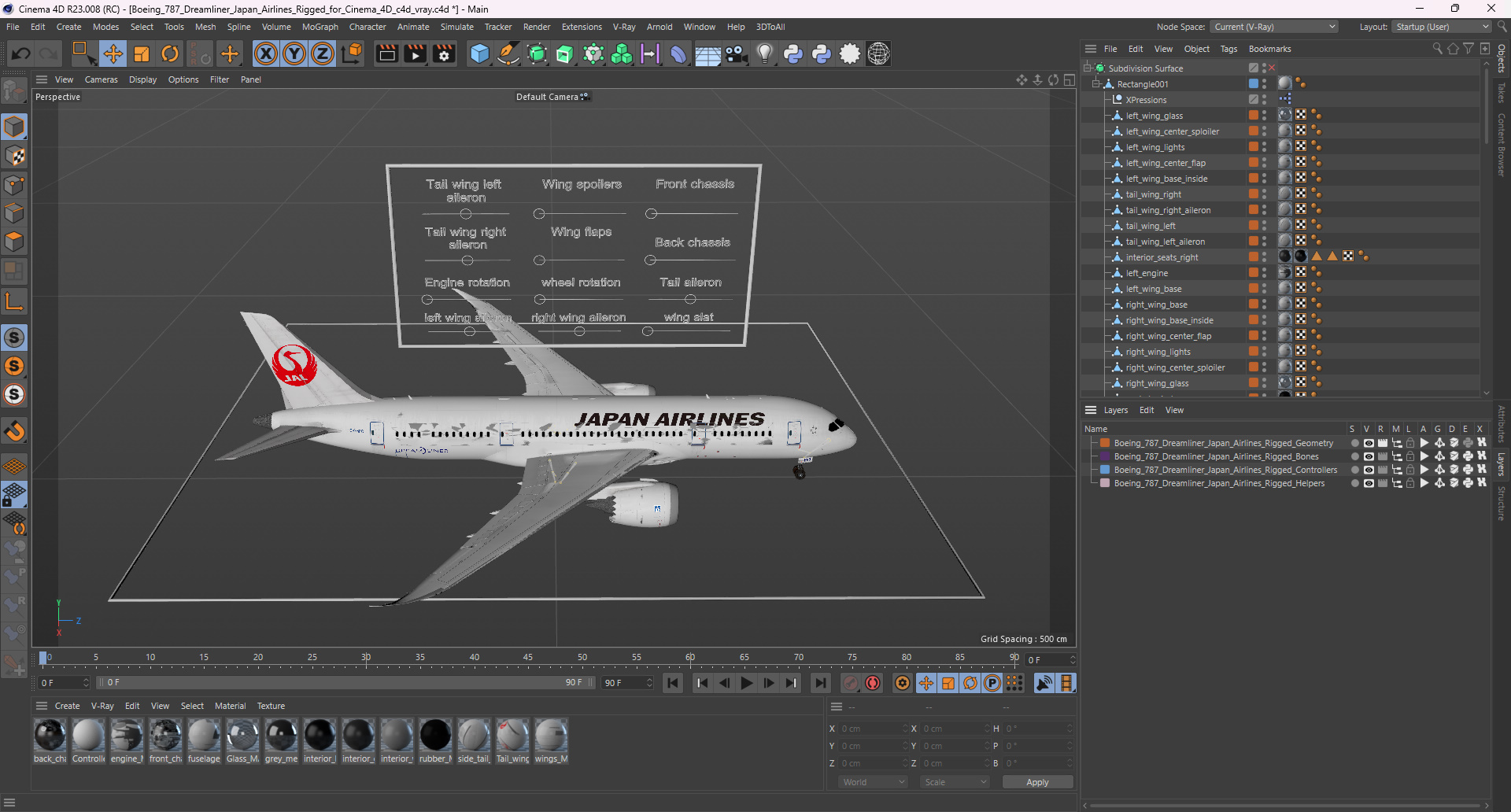Click the Record Active Objects button
The image size is (1511, 812).
pos(851,683)
